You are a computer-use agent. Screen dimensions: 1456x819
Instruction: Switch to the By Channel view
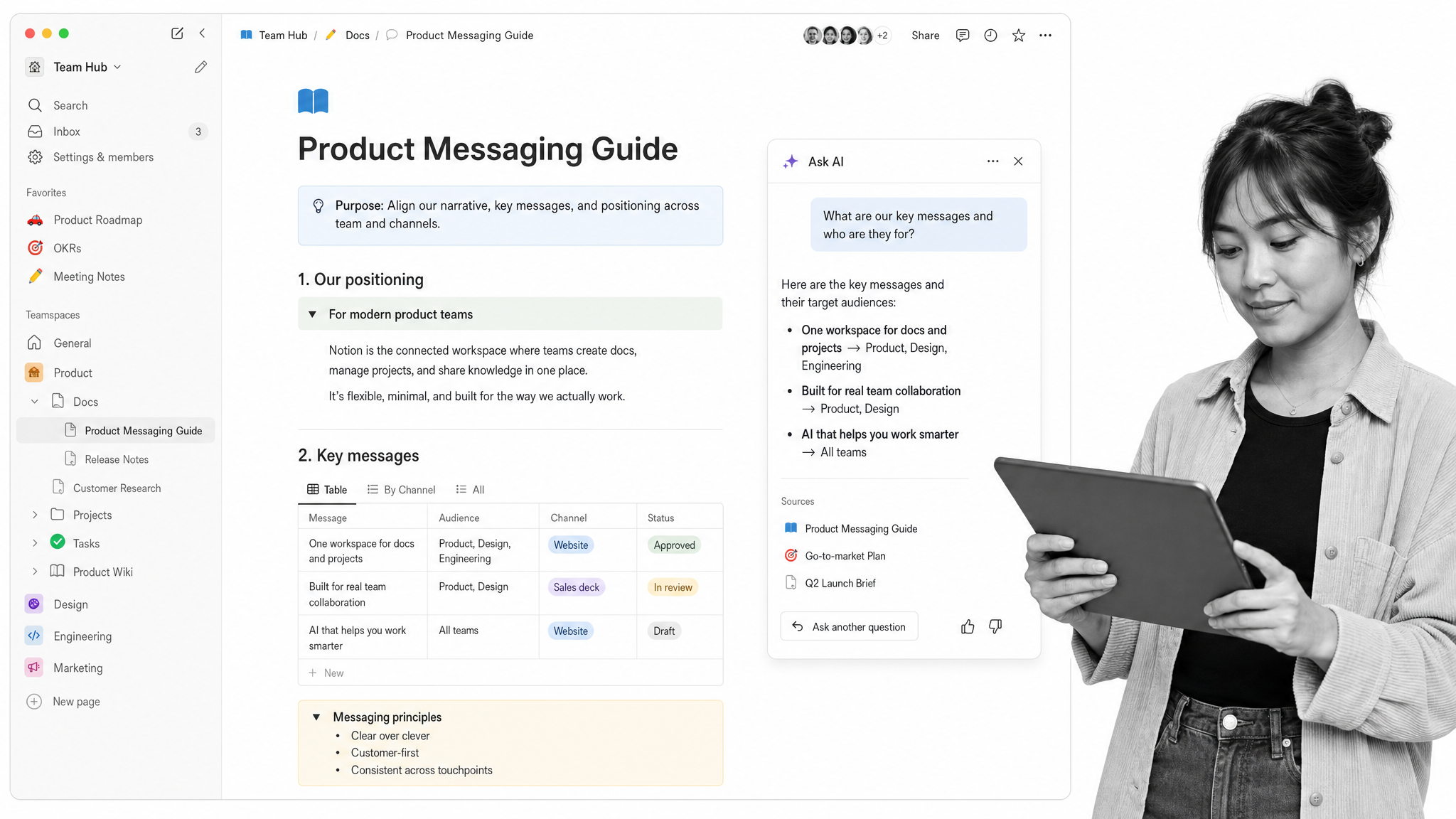tap(401, 490)
